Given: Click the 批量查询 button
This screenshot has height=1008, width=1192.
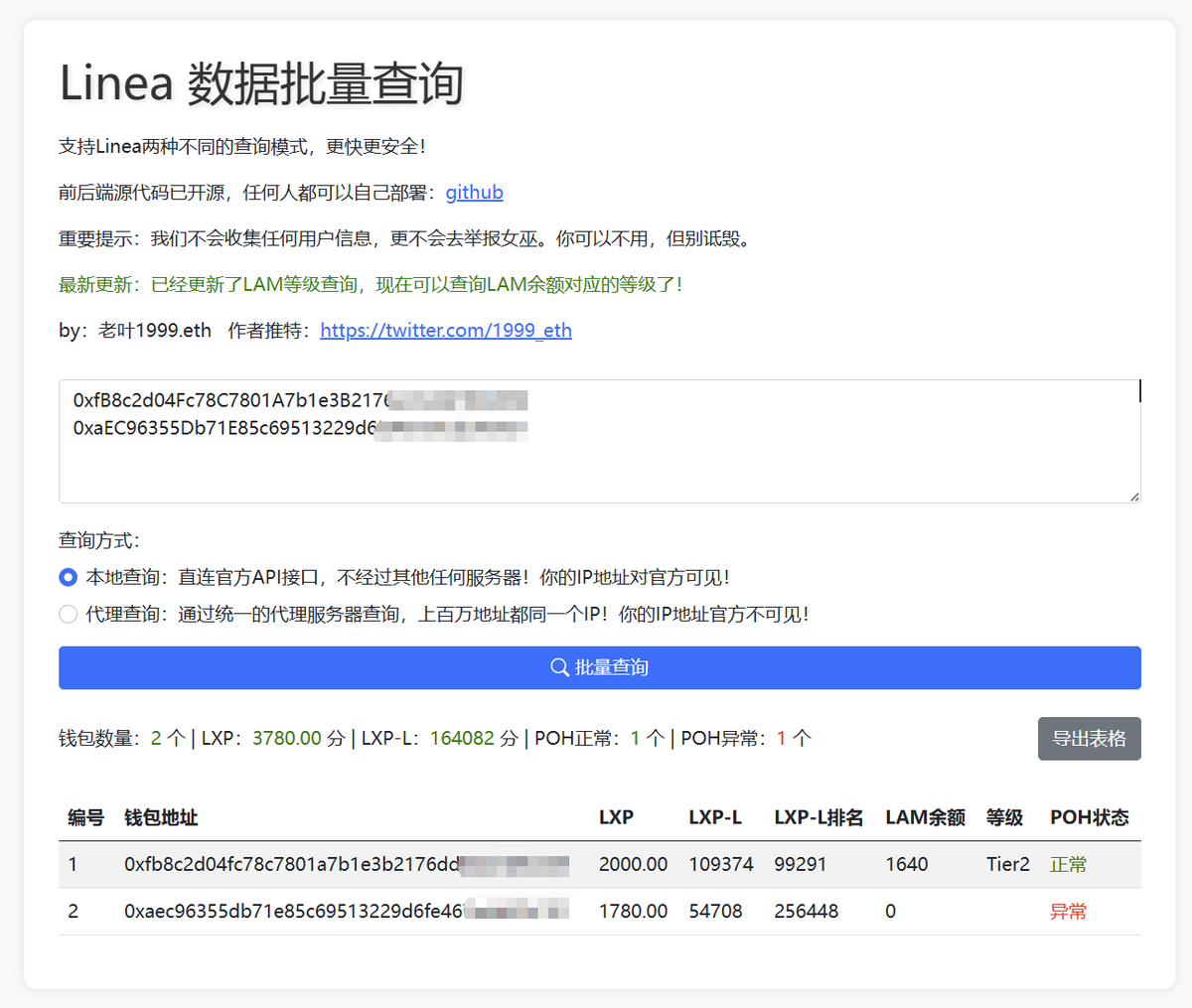Looking at the screenshot, I should pos(600,667).
